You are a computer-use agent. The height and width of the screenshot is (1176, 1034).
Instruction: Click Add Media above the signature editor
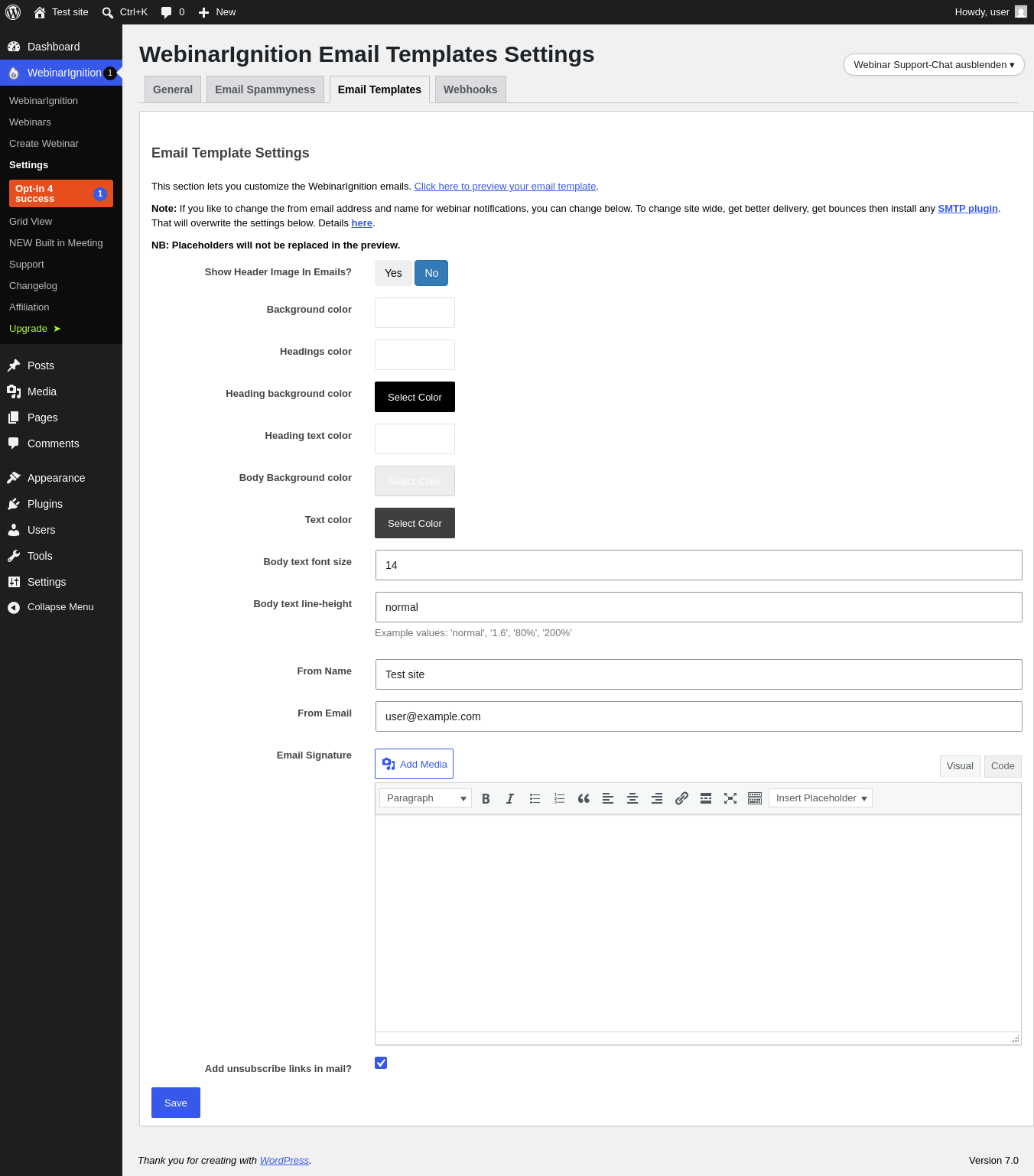click(x=414, y=764)
